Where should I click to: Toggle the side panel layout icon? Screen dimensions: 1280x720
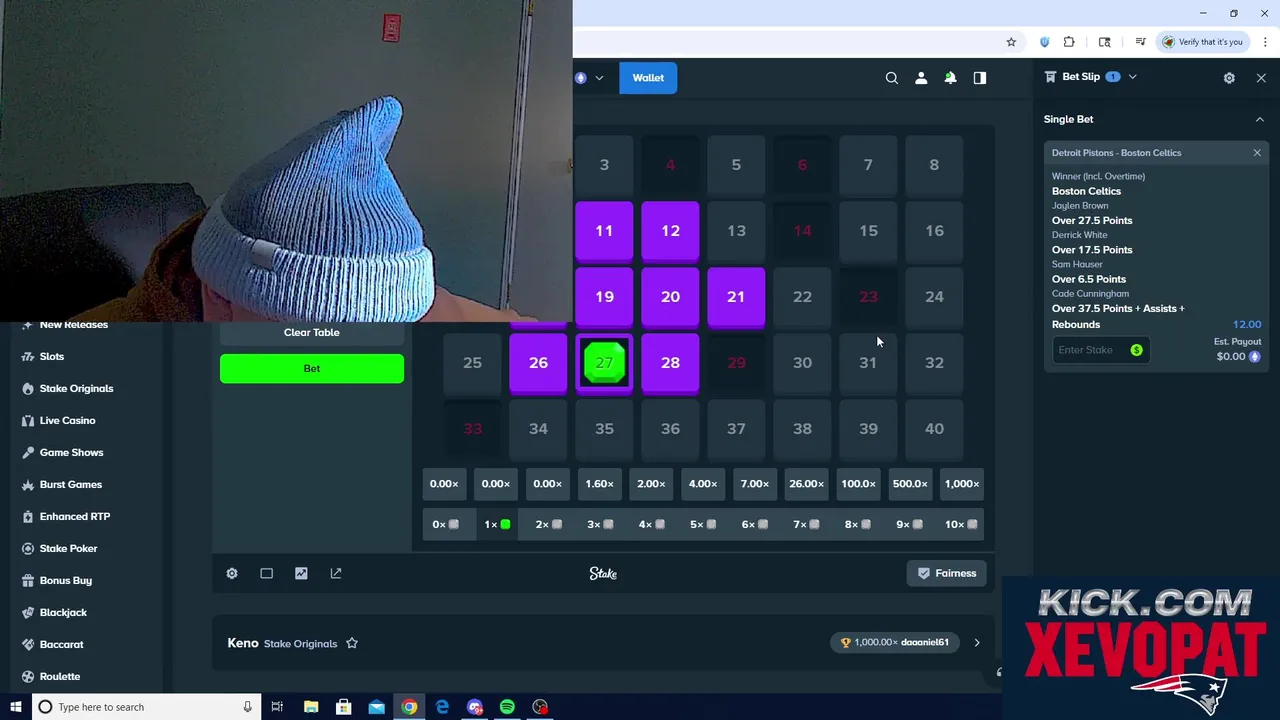[980, 78]
